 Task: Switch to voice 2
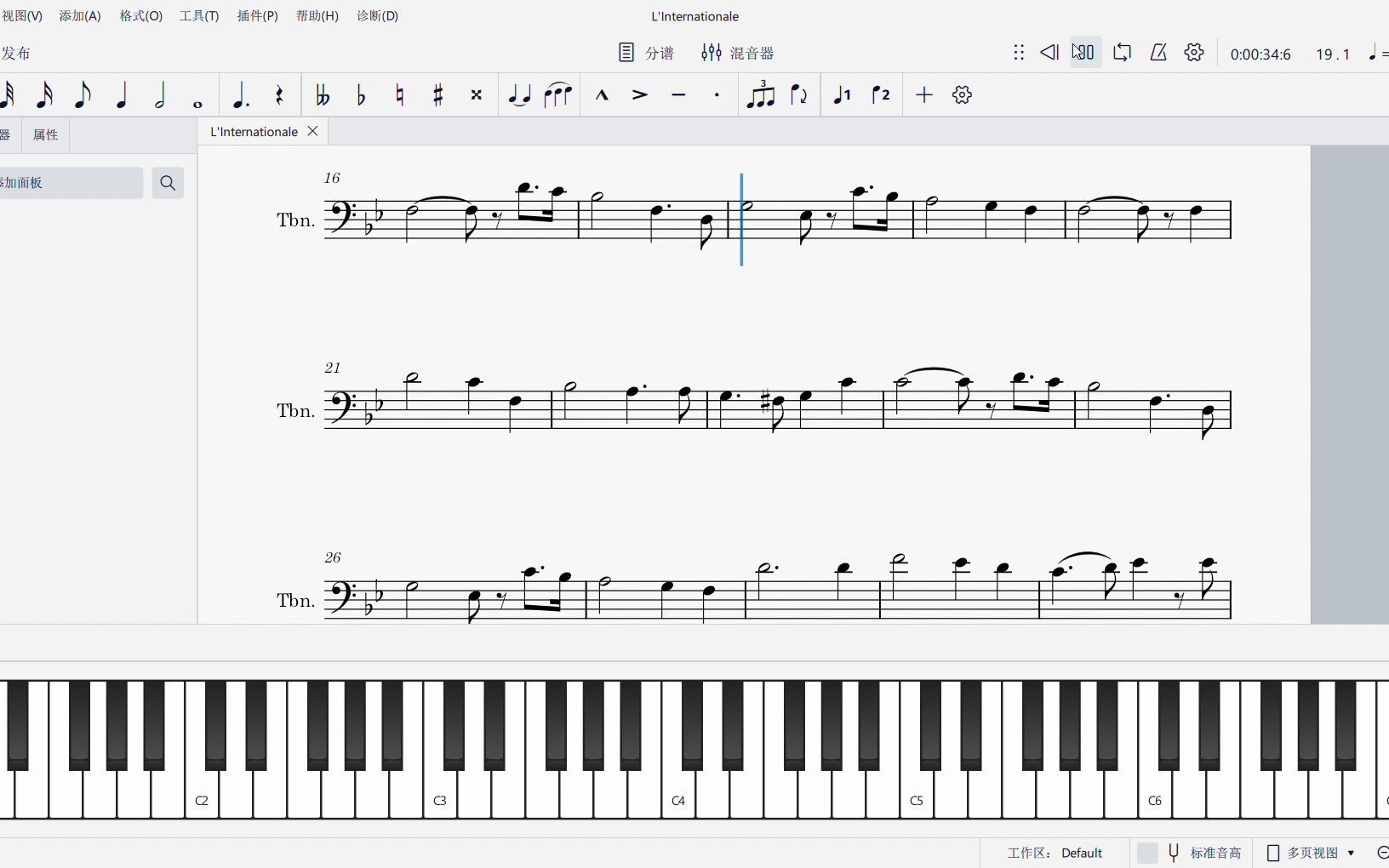pos(881,94)
